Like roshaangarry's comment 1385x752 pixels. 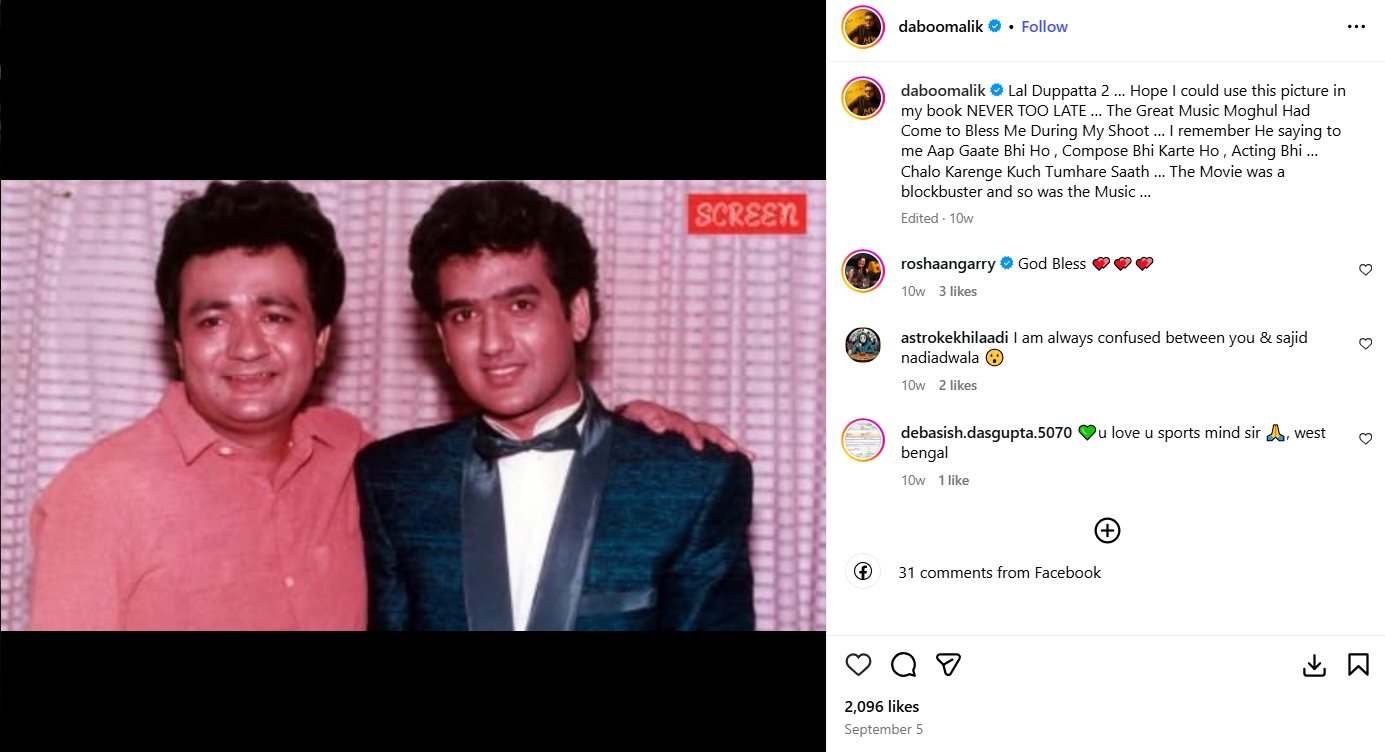point(1365,270)
